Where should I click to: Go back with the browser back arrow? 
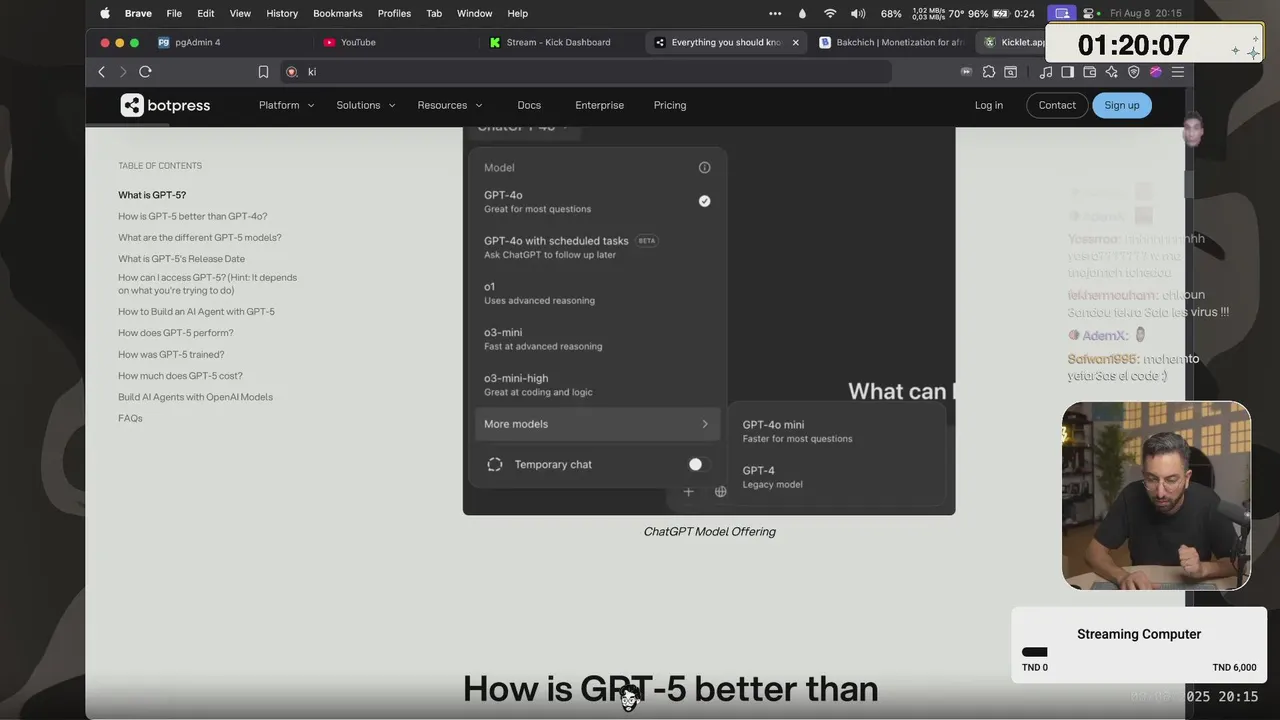point(101,72)
